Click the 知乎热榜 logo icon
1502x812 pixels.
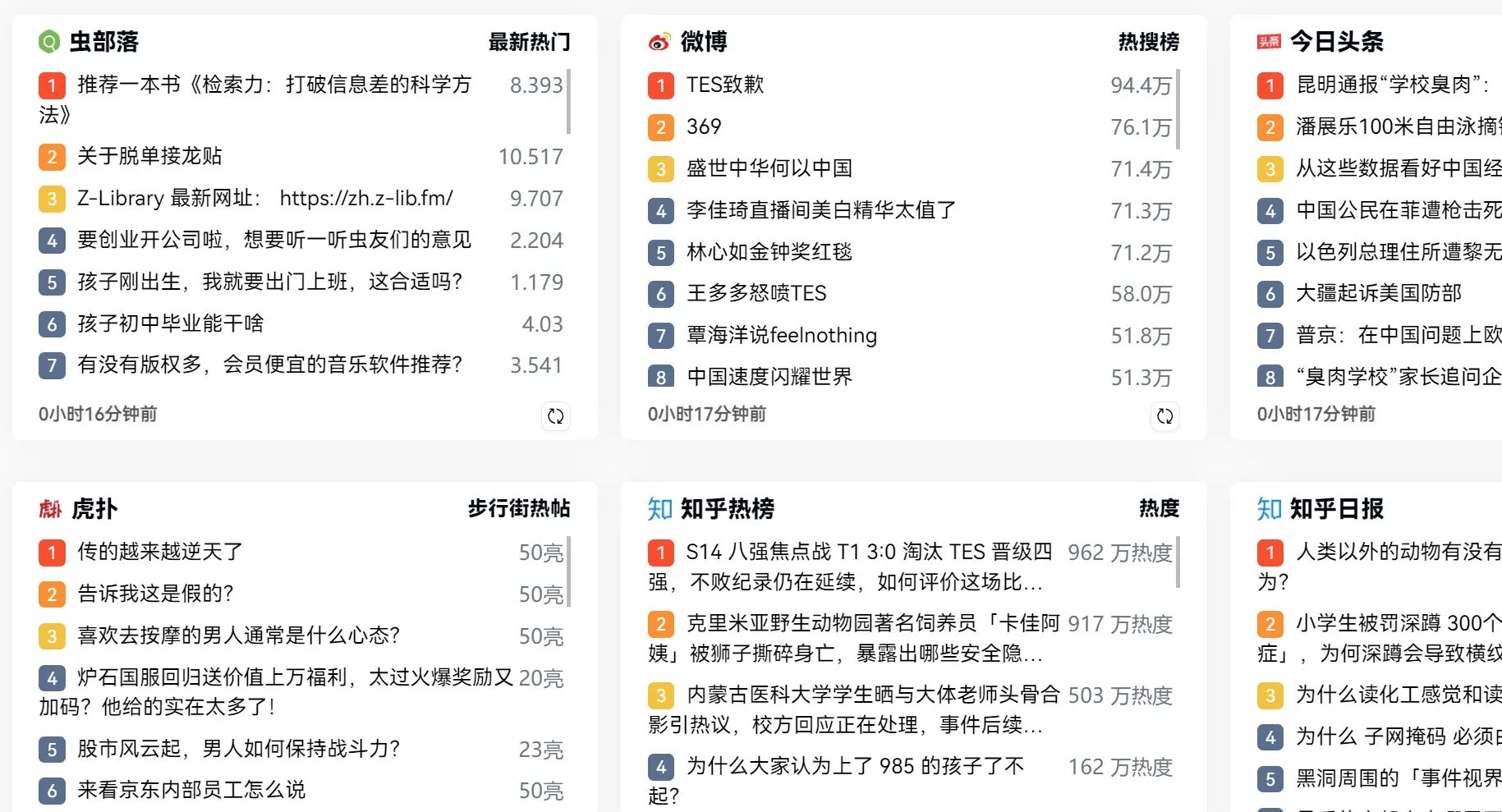(659, 509)
